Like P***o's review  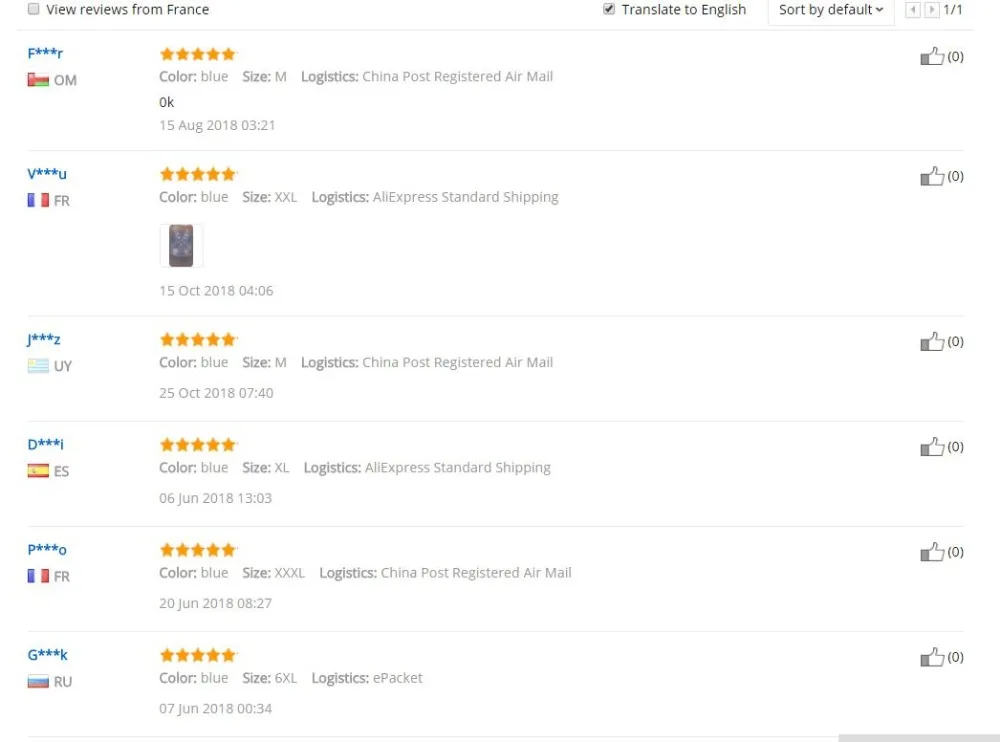pos(932,552)
